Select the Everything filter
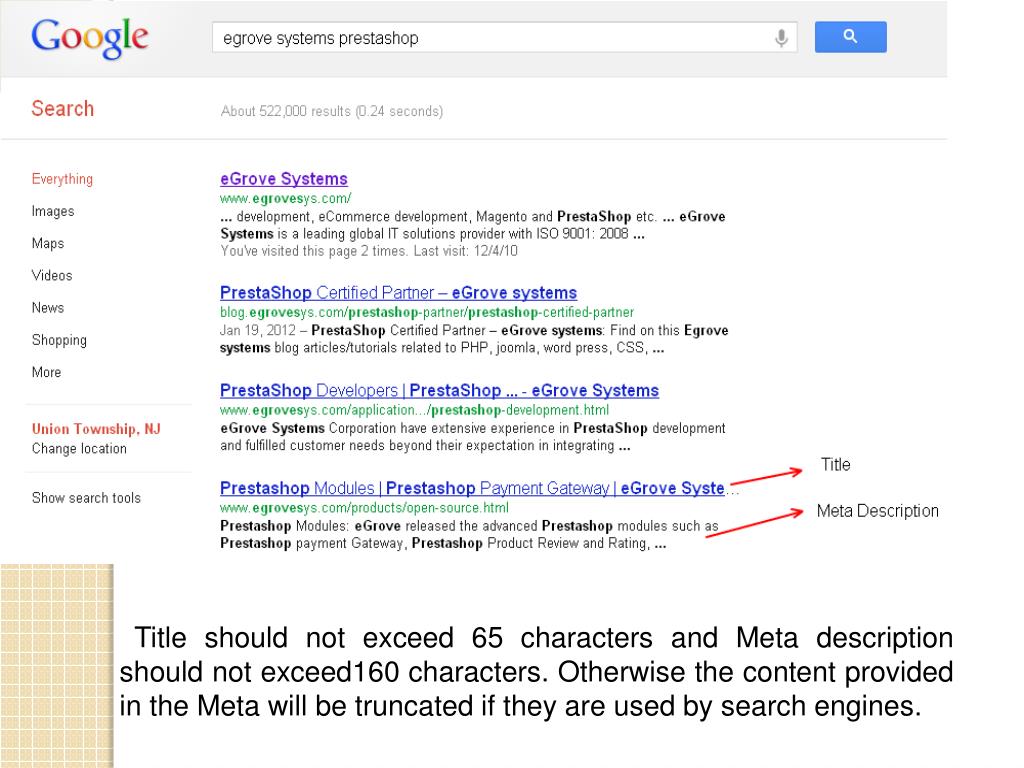Viewport: 1024px width, 768px height. click(x=62, y=179)
